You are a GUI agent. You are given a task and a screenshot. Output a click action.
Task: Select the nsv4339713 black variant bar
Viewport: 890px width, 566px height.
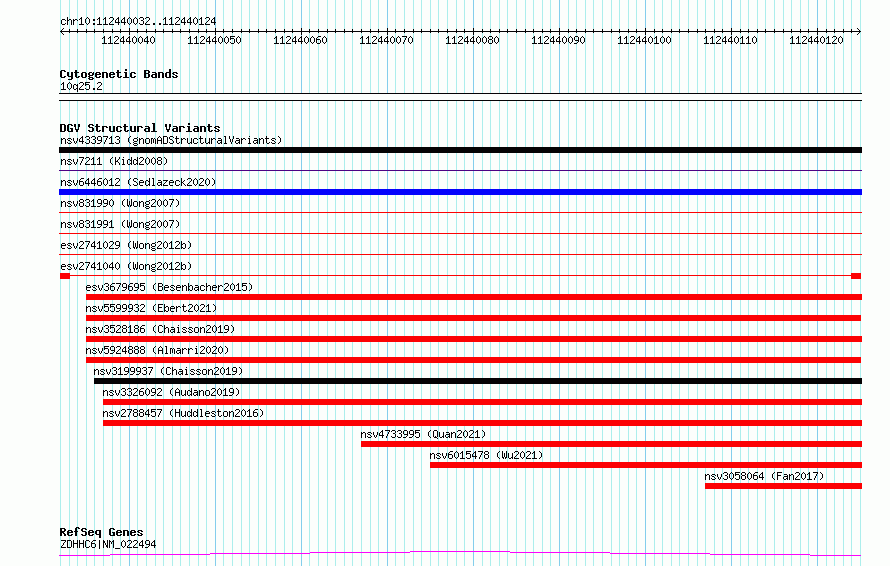tap(460, 150)
